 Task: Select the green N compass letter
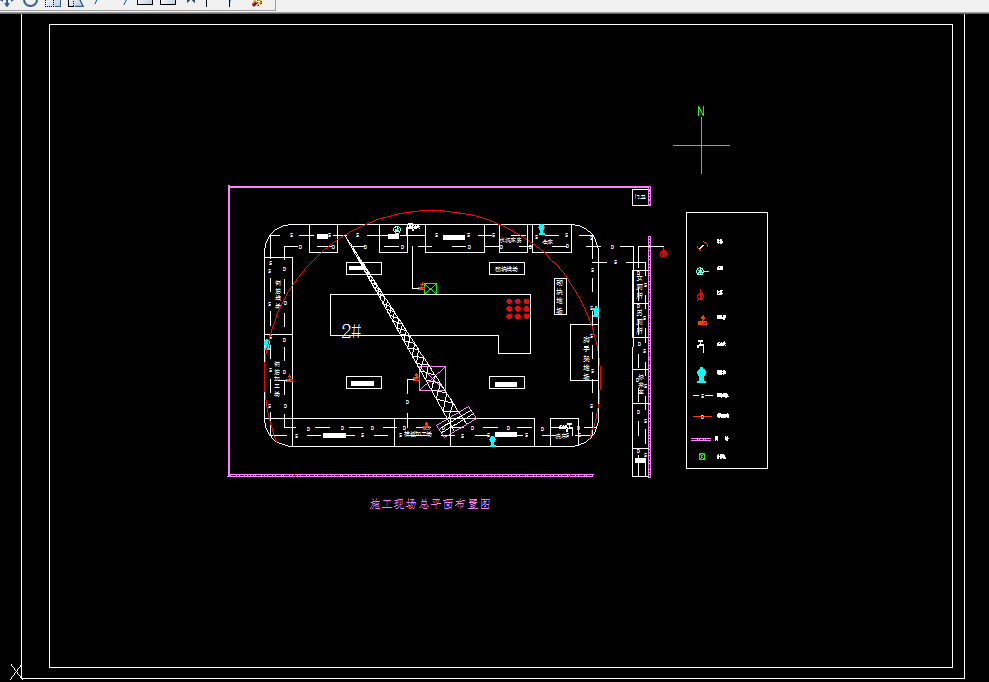(x=701, y=111)
